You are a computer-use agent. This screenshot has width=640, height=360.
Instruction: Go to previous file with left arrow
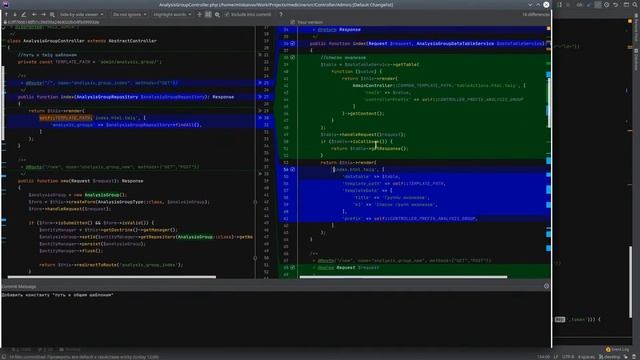[34, 14]
